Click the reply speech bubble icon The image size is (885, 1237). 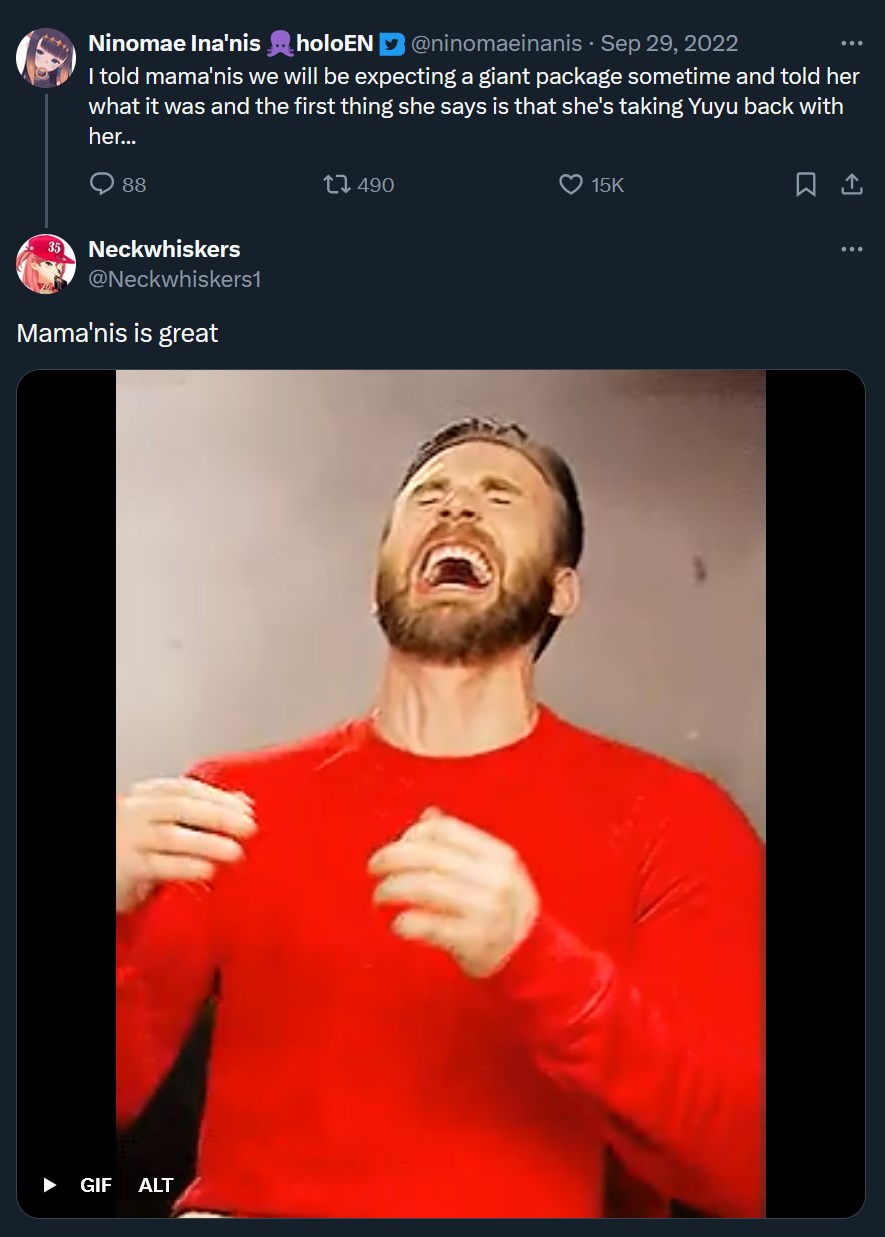(103, 185)
